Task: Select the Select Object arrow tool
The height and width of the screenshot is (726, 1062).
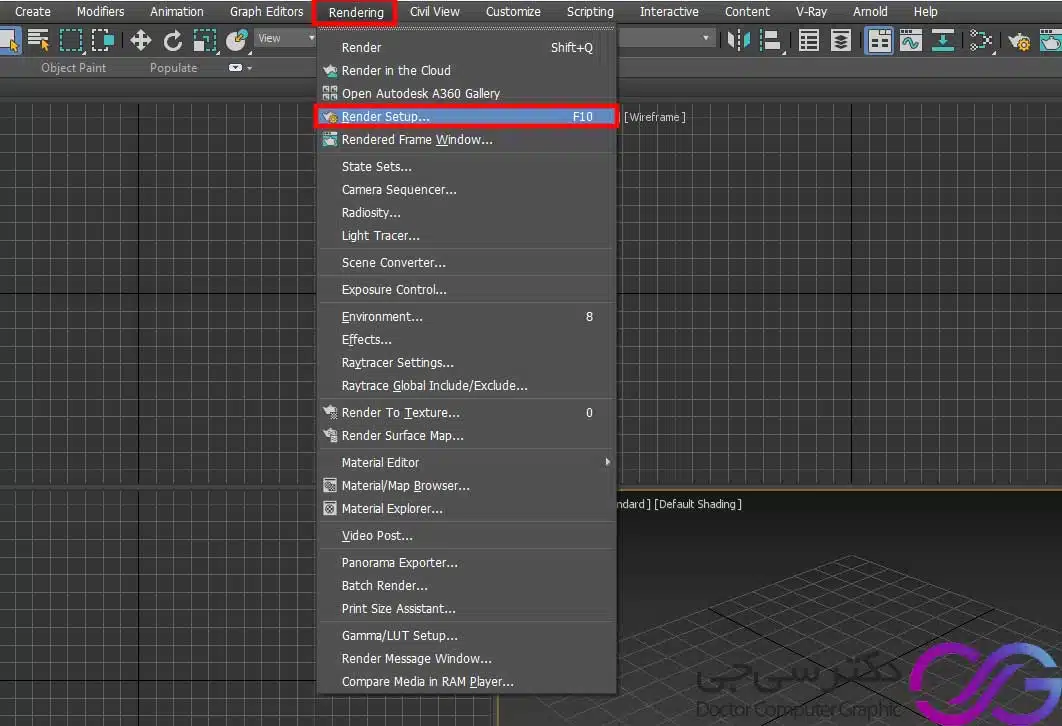Action: [9, 41]
